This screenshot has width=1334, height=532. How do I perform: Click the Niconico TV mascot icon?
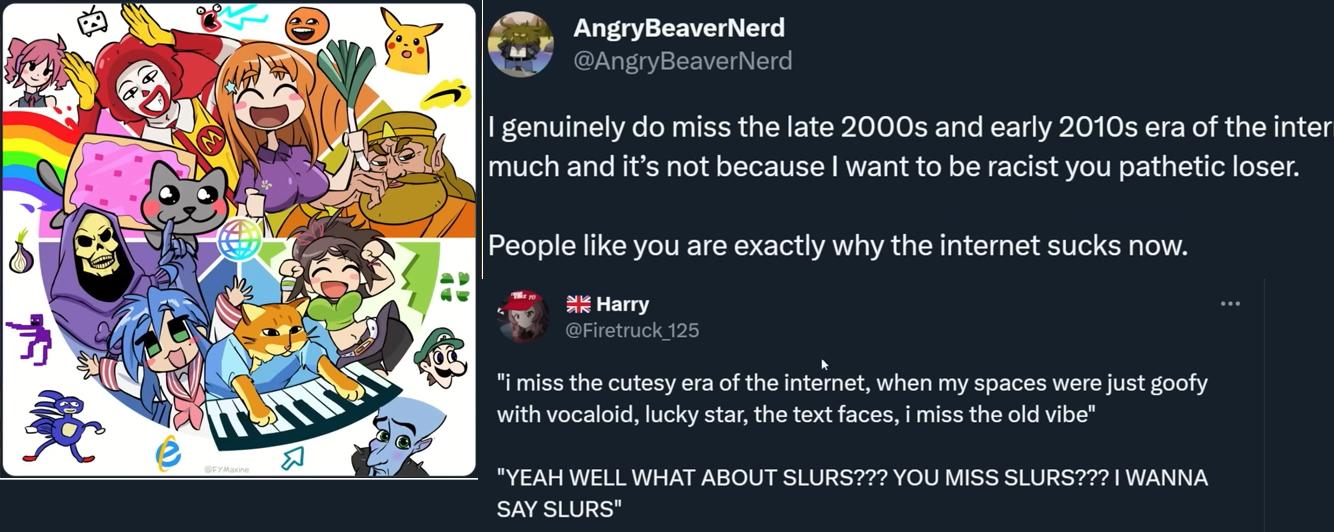point(92,20)
